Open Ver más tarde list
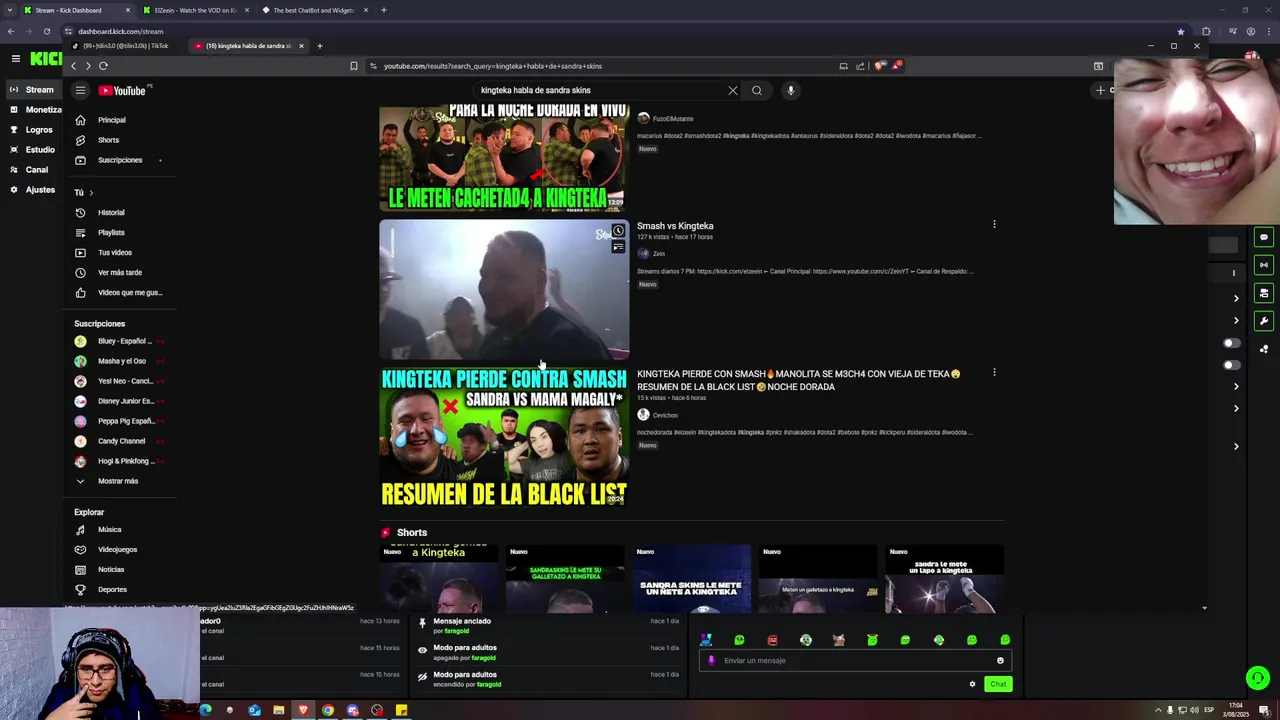 click(119, 273)
